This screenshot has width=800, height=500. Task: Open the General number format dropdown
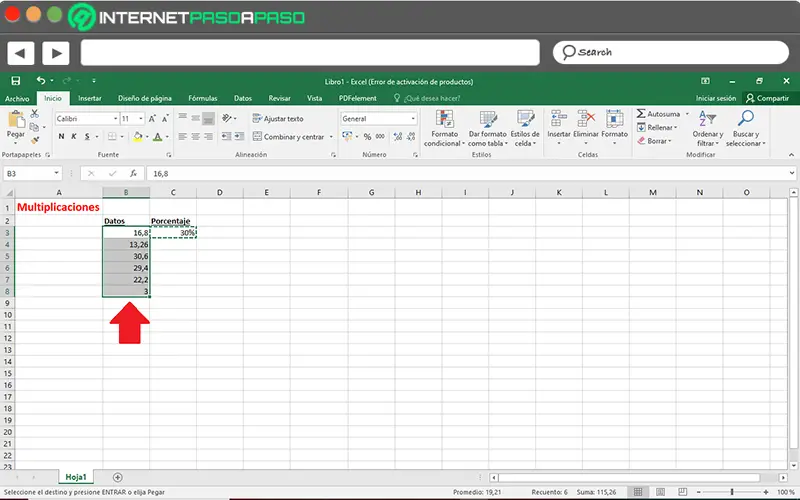pyautogui.click(x=413, y=118)
